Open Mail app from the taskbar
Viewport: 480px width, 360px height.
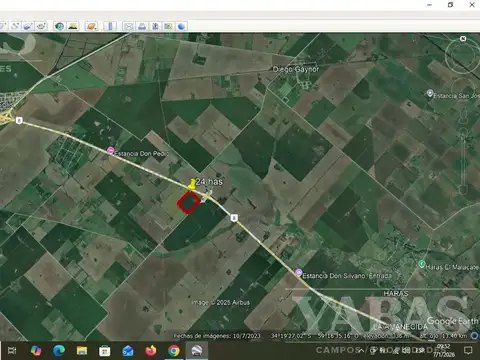click(x=128, y=350)
